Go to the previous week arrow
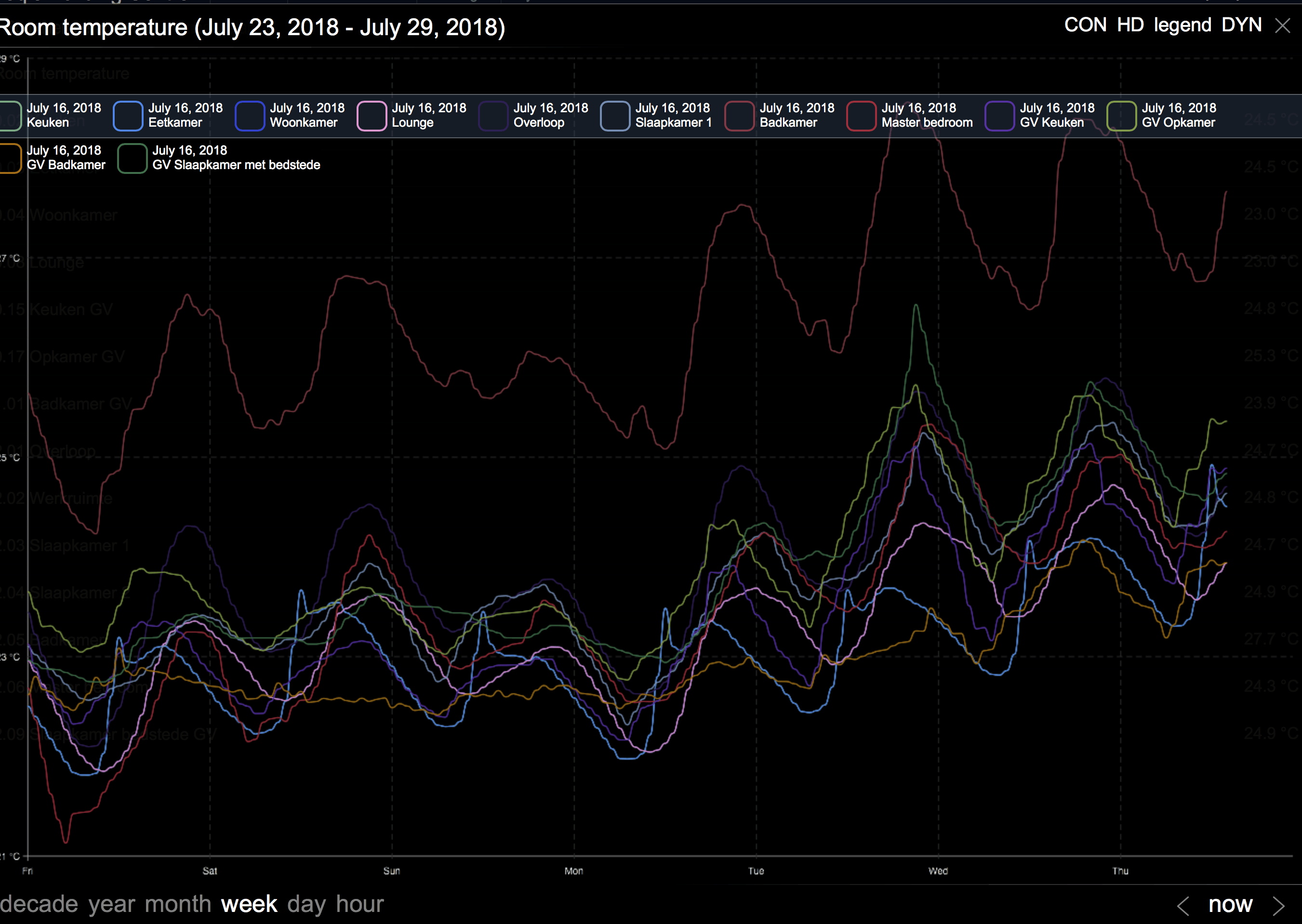Image resolution: width=1302 pixels, height=924 pixels. 1183,906
